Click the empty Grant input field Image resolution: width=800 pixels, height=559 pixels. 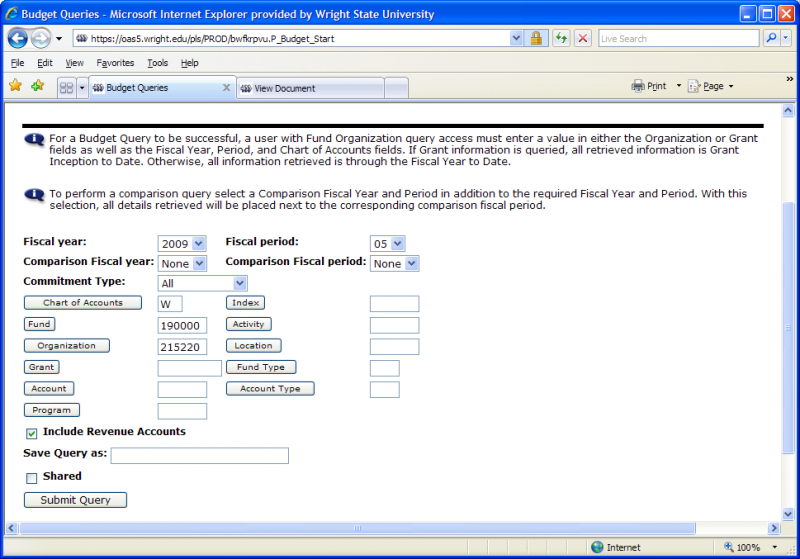(x=190, y=368)
